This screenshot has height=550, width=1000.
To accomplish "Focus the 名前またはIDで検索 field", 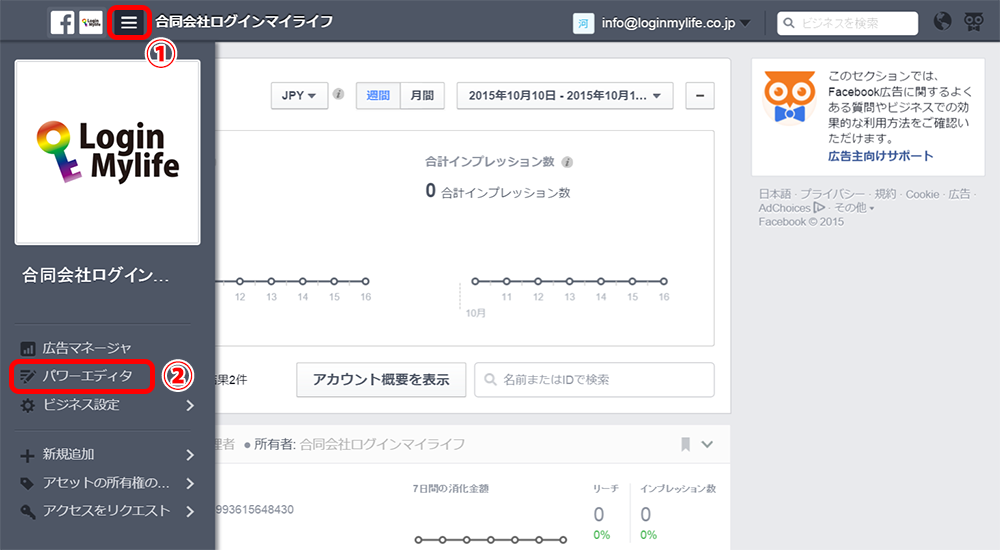I will point(594,380).
